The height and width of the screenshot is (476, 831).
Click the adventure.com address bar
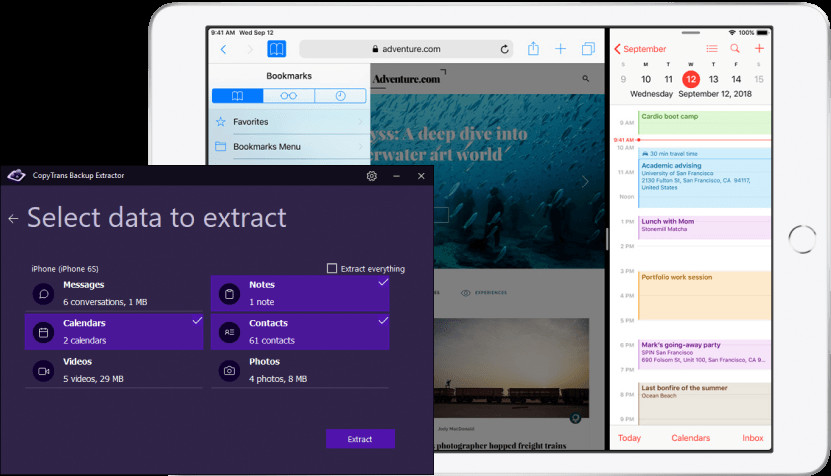(x=406, y=49)
